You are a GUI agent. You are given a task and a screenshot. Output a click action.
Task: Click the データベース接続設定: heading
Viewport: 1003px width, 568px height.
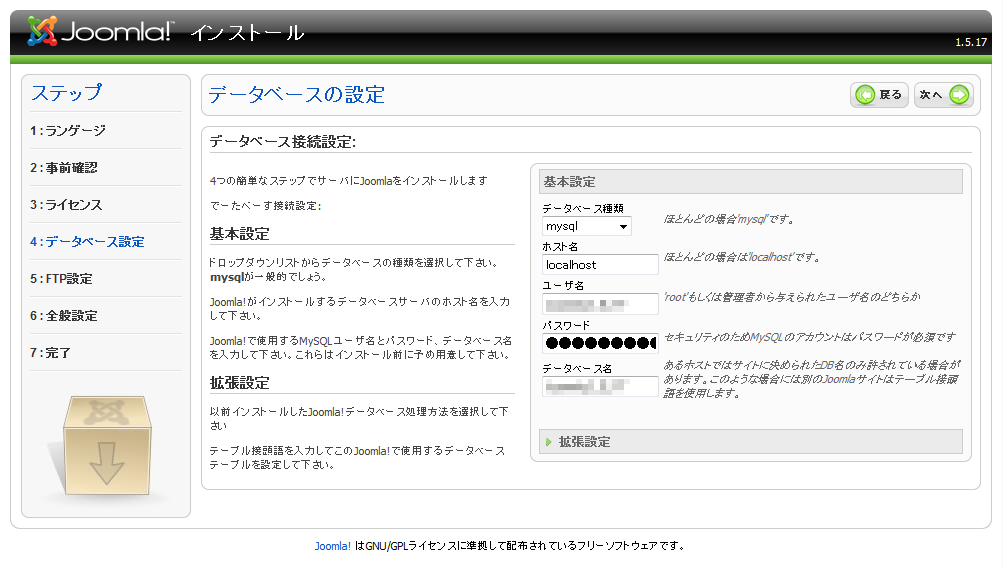283,142
